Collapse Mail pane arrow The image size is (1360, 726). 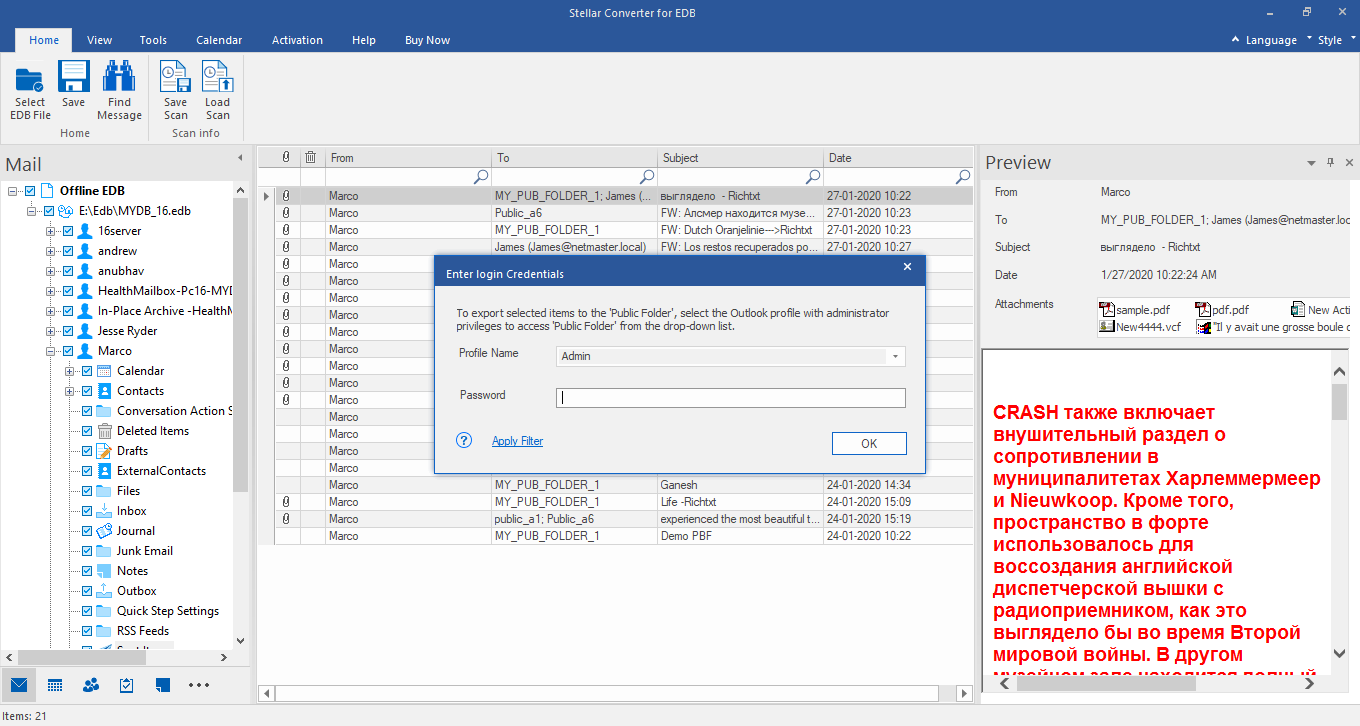coord(240,158)
